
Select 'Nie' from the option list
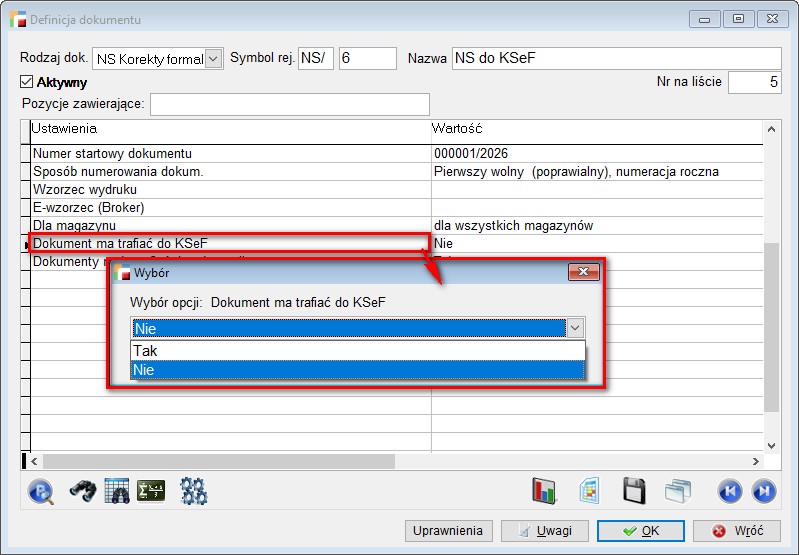[357, 370]
